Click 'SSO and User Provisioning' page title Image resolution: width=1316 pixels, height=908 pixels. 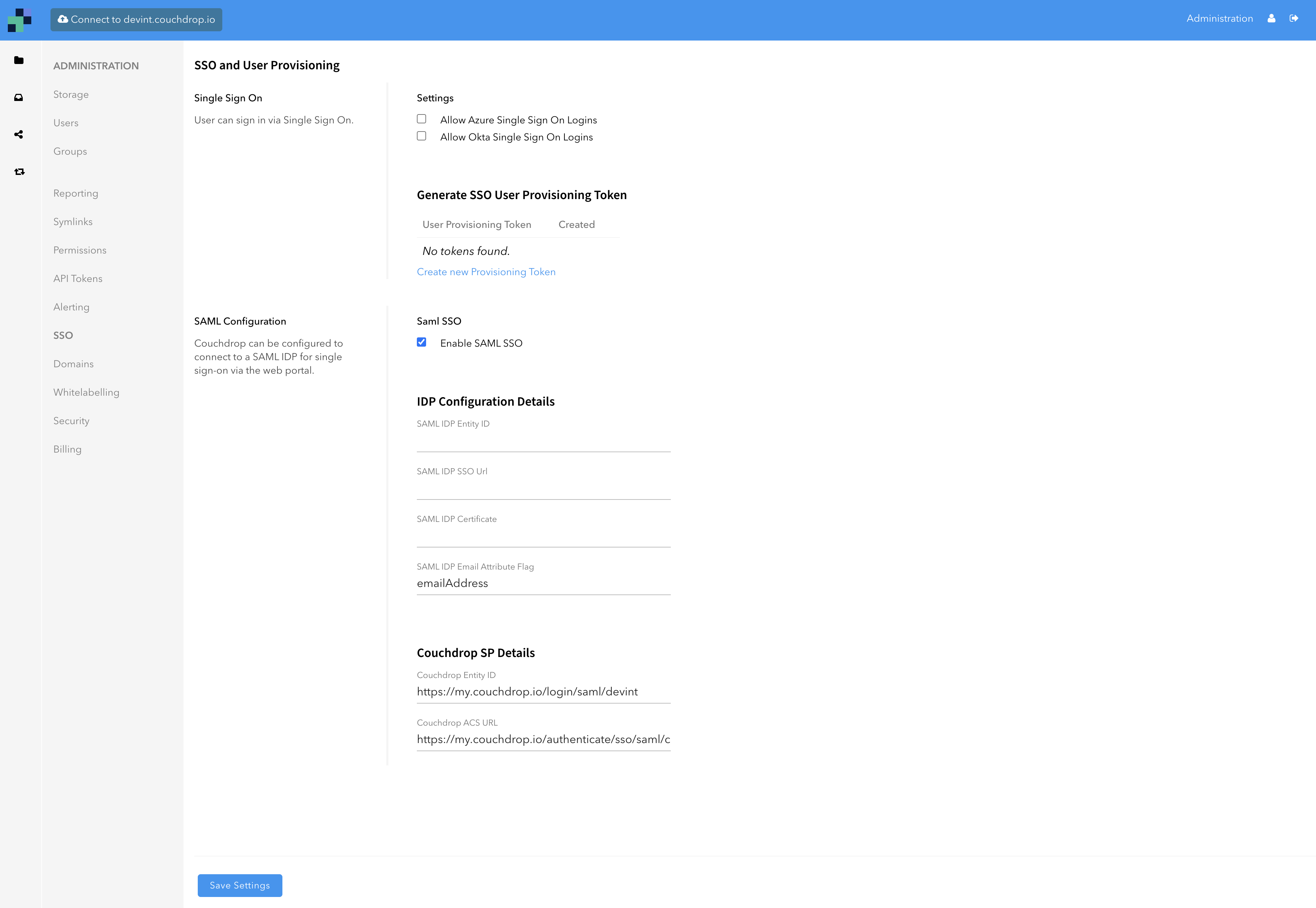pyautogui.click(x=266, y=65)
